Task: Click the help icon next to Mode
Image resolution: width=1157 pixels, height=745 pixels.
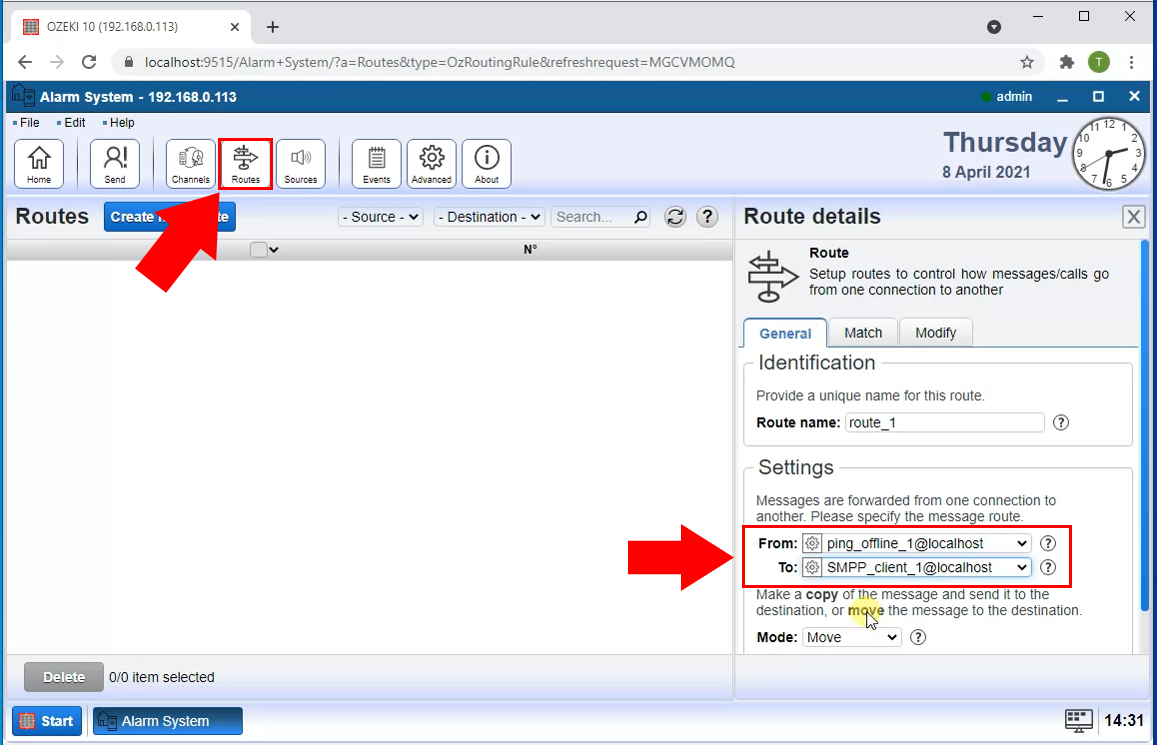Action: pyautogui.click(x=918, y=637)
